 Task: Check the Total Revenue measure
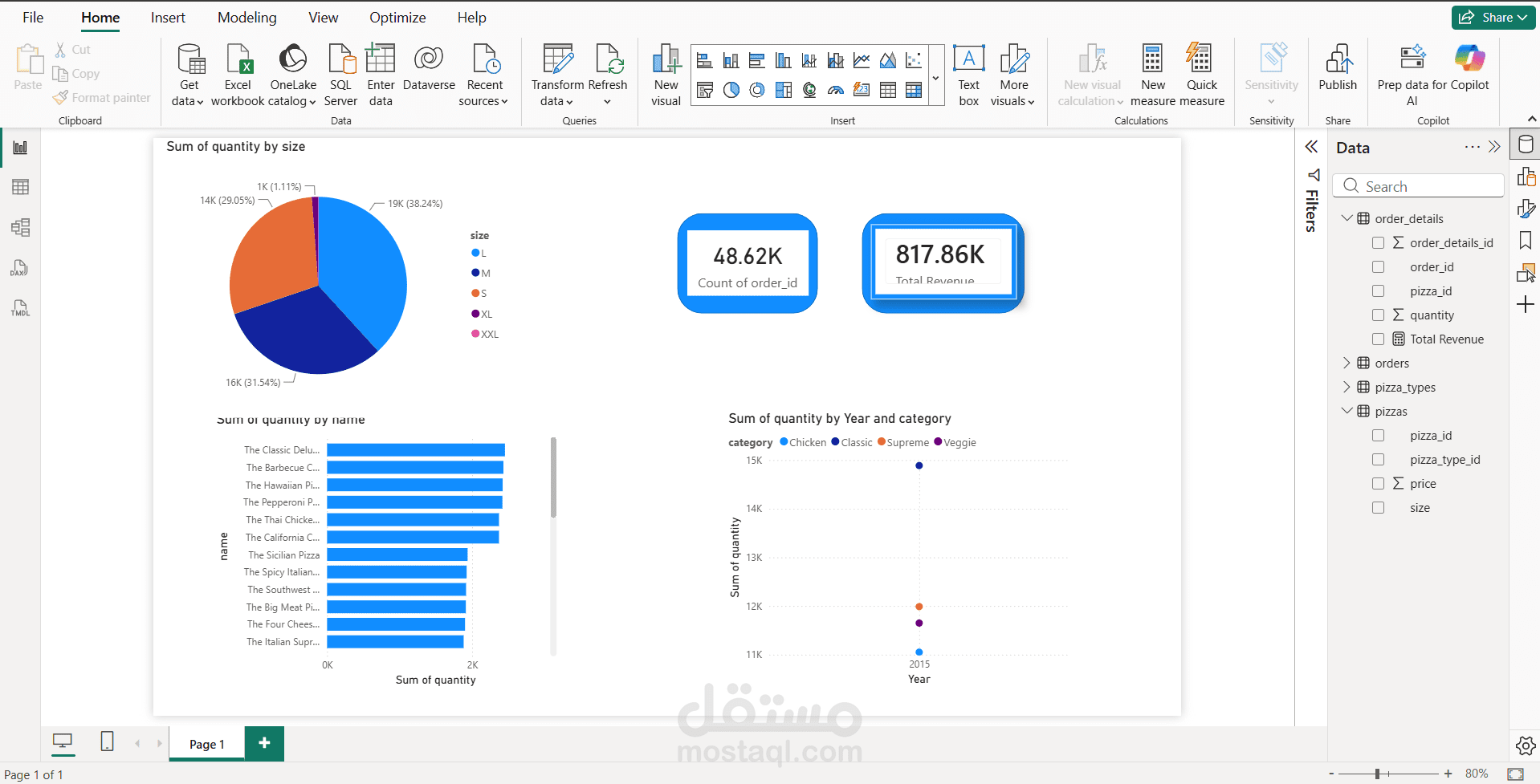[x=1378, y=339]
